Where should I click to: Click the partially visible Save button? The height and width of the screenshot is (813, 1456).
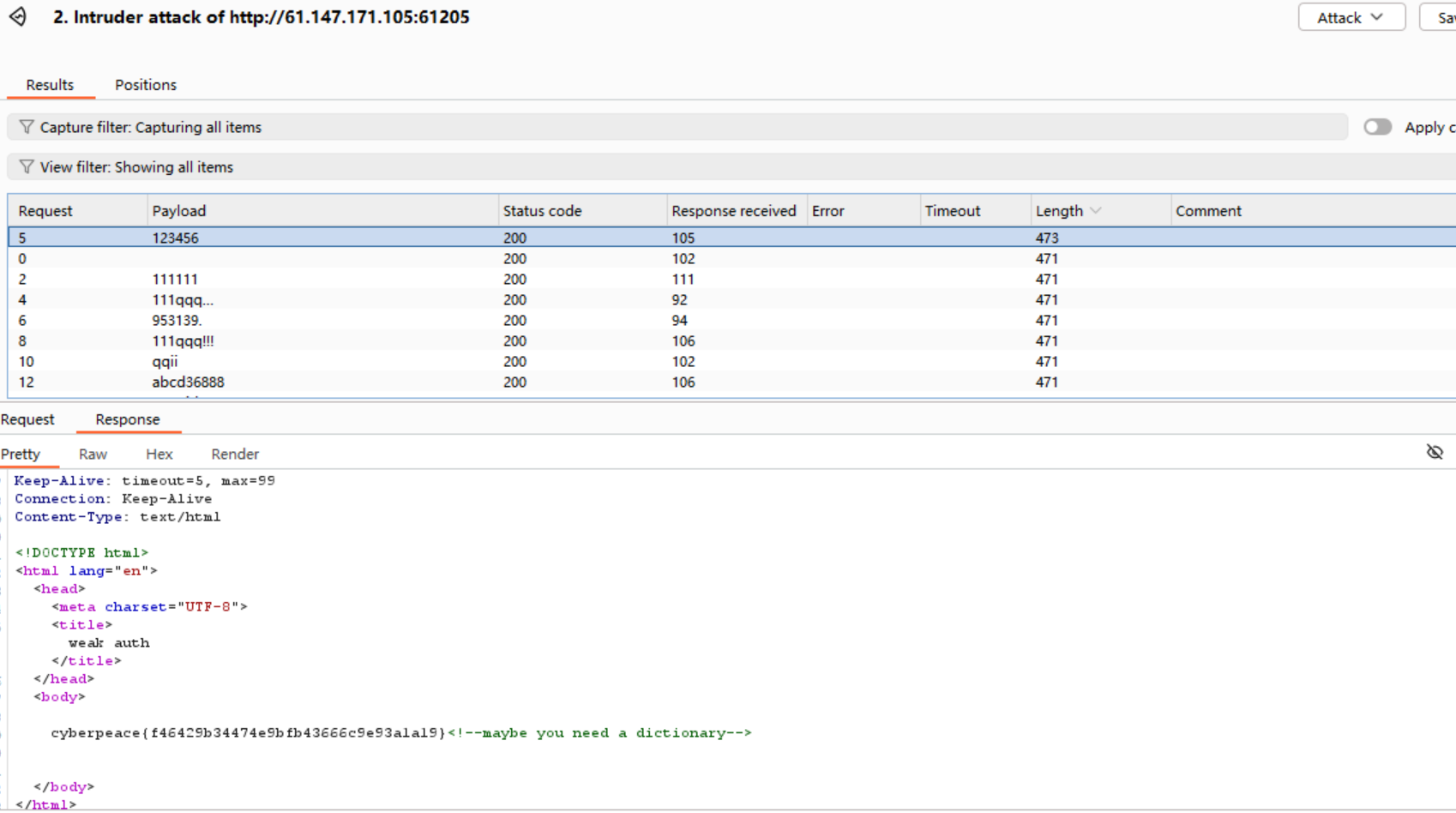[x=1439, y=17]
